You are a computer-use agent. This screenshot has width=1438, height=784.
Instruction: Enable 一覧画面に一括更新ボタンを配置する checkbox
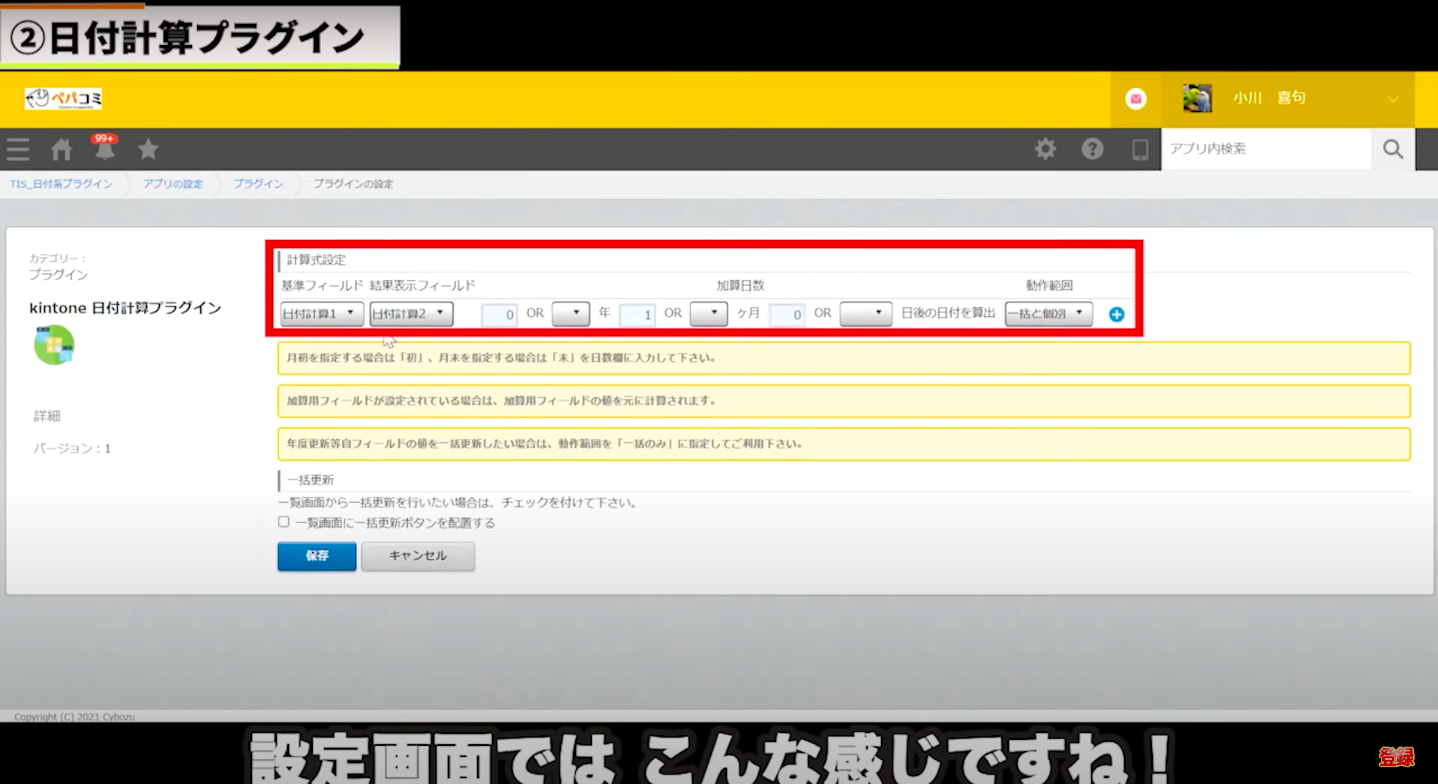284,522
